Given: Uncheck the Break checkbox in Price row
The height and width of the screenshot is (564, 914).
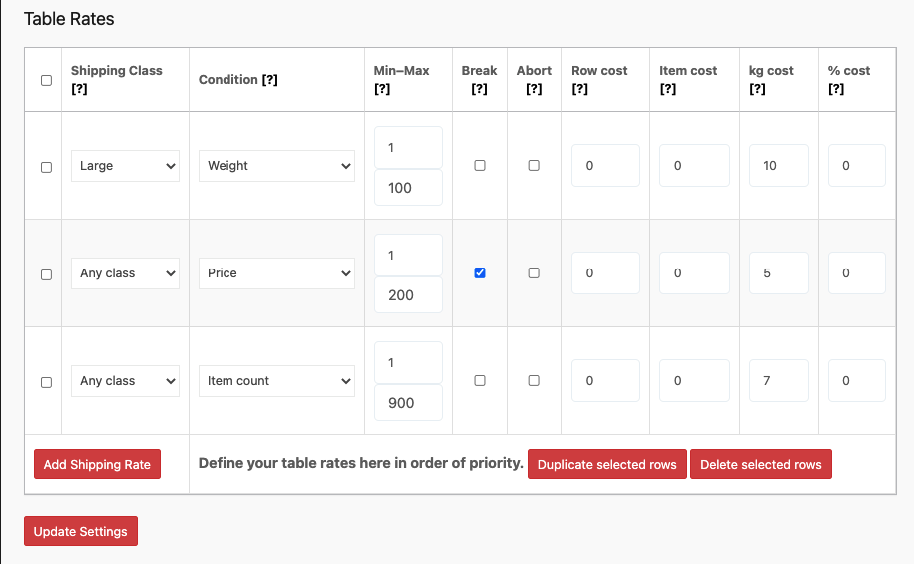Looking at the screenshot, I should 480,273.
